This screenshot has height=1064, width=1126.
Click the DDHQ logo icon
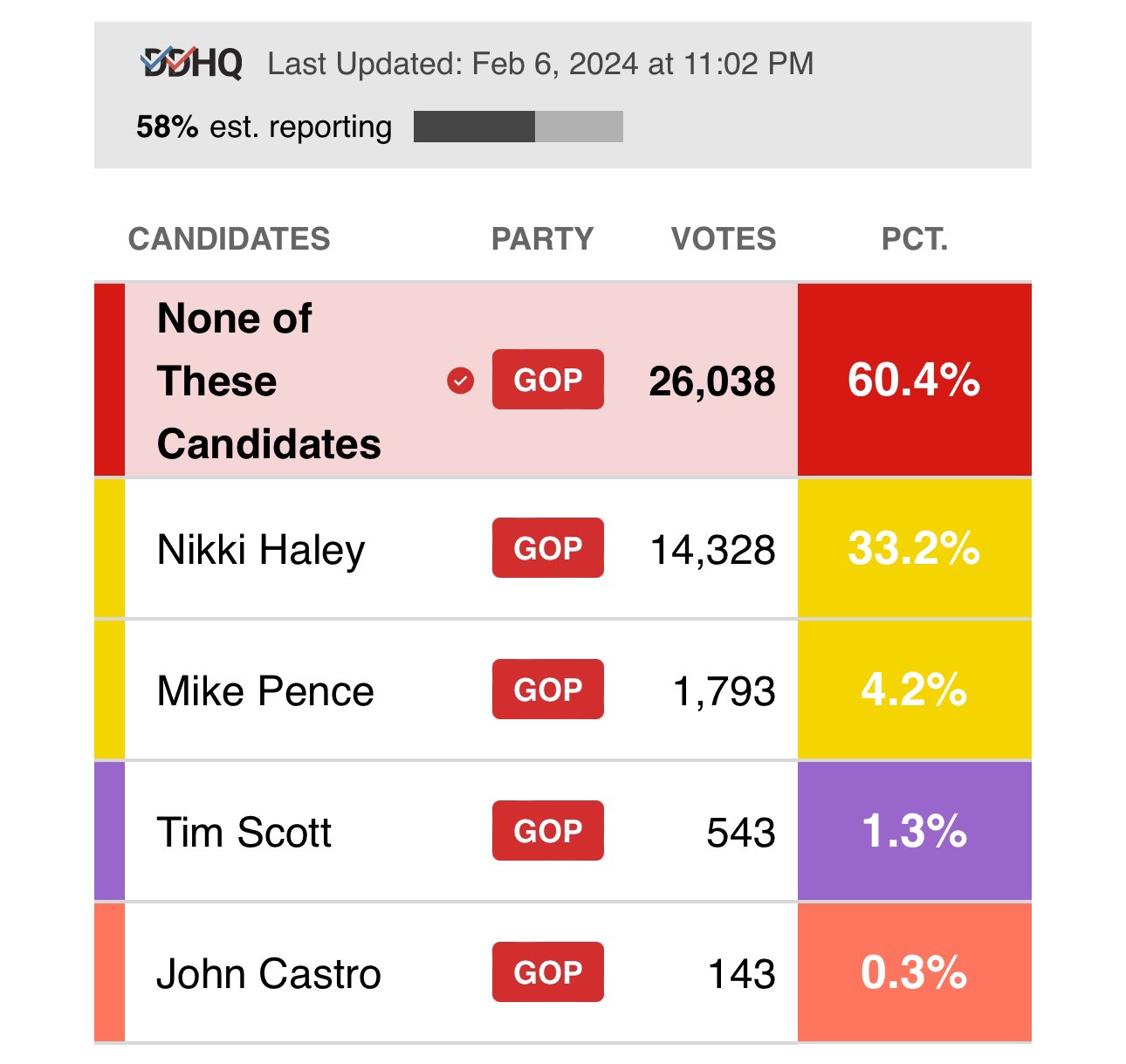[x=191, y=64]
